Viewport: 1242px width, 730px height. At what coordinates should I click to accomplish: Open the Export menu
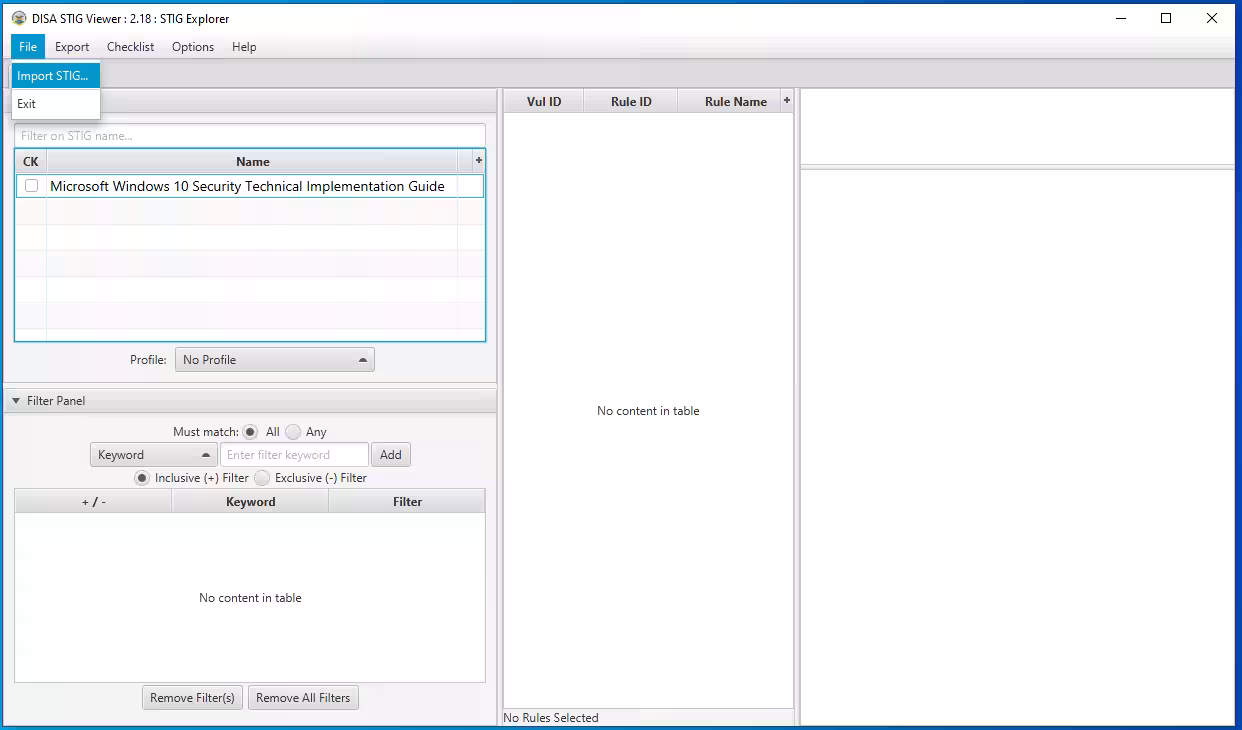tap(72, 47)
